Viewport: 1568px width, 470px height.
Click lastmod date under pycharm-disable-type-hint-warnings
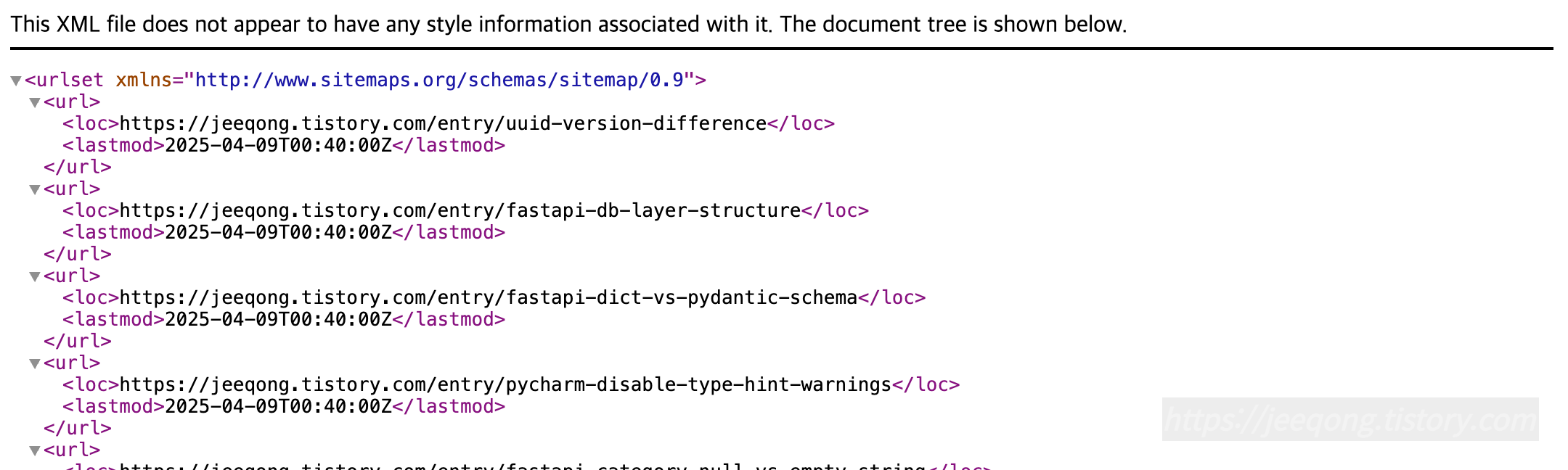279,406
